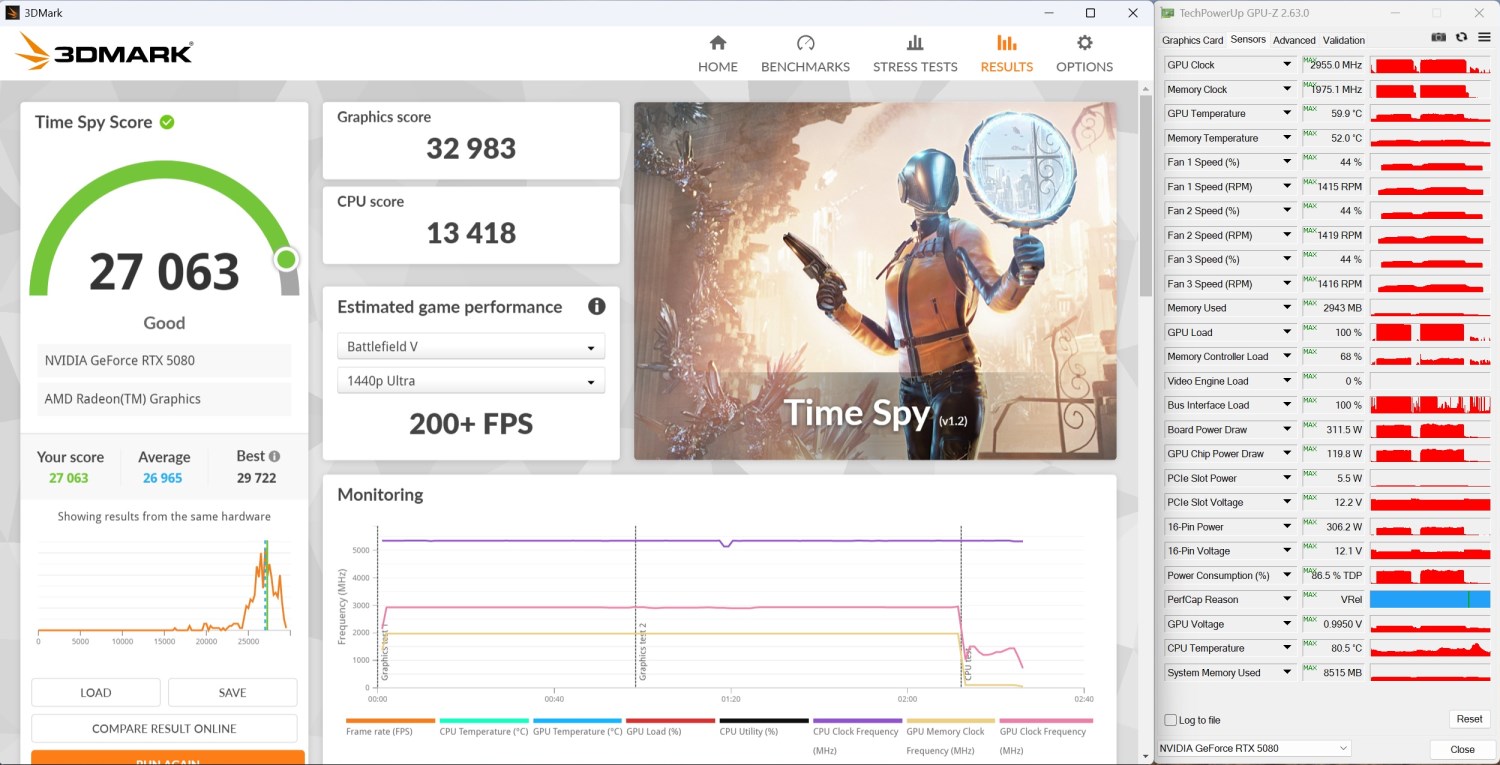
Task: Open the 1440p Ultra resolution dropdown
Action: click(471, 381)
